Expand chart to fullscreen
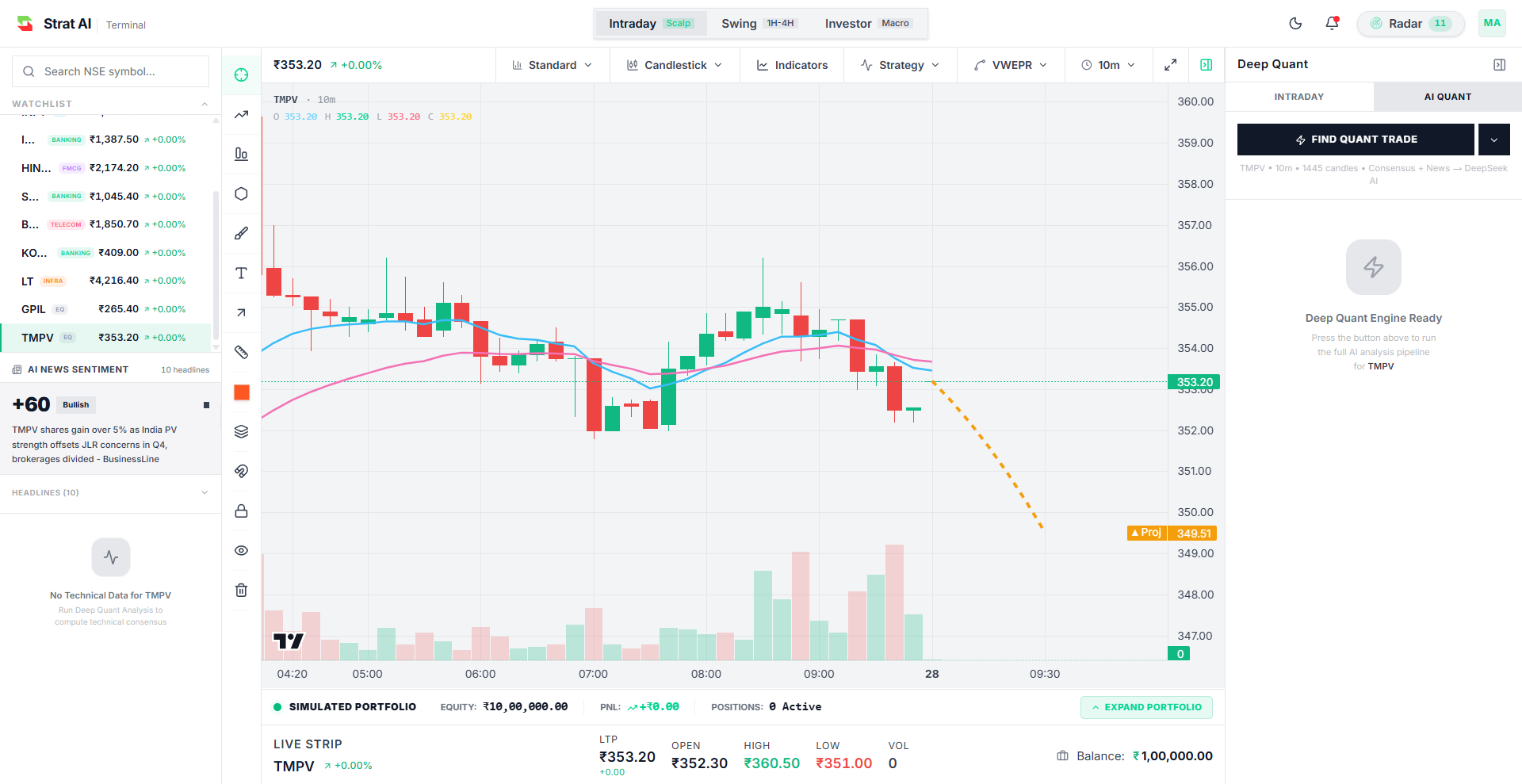 1170,65
